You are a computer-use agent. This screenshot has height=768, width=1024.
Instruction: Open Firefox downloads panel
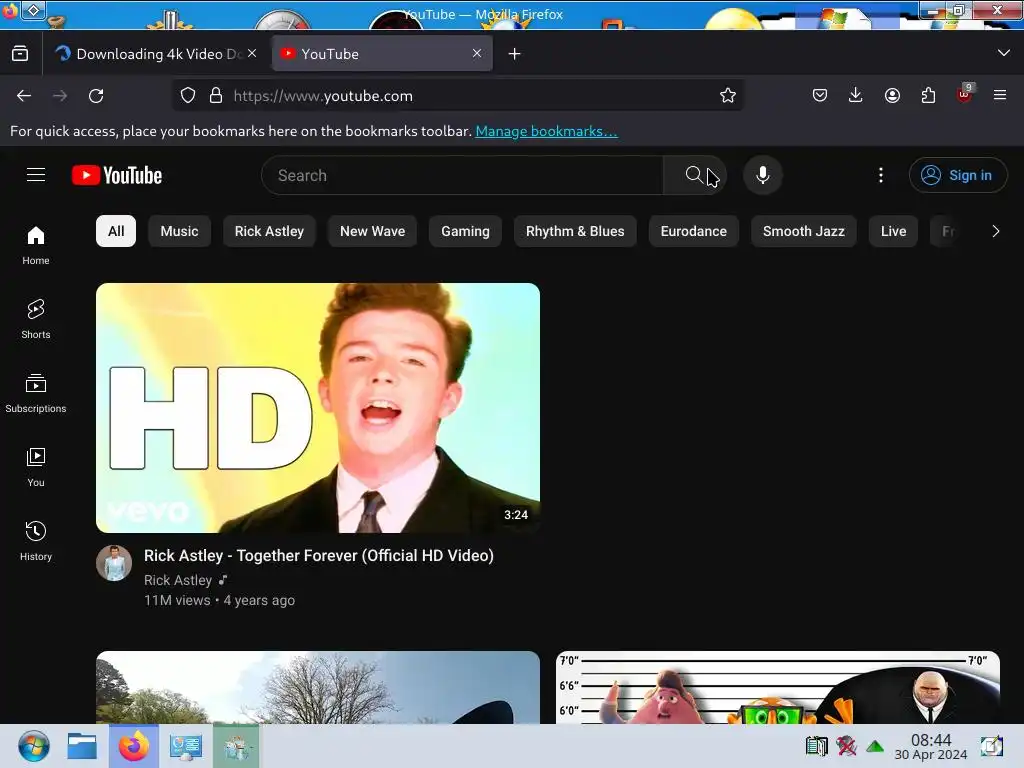(856, 95)
